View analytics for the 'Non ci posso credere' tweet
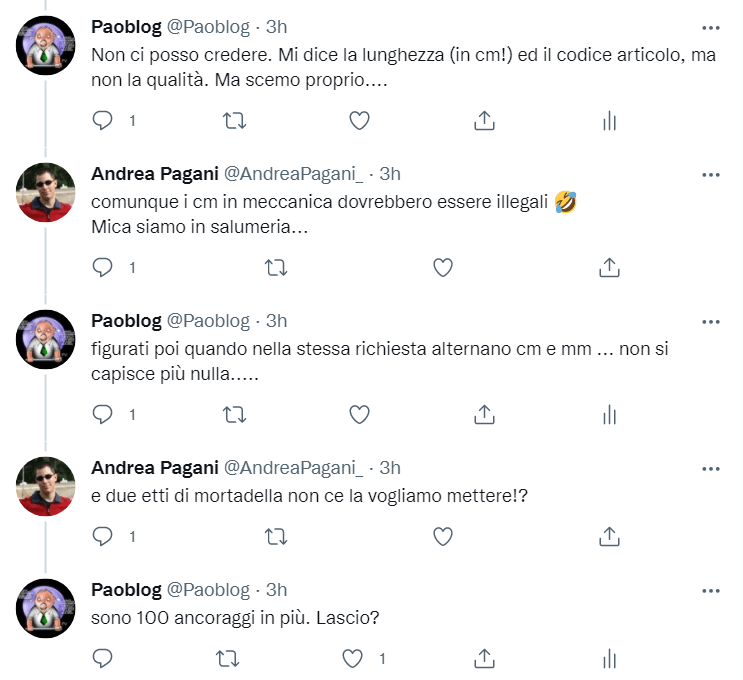 click(609, 121)
